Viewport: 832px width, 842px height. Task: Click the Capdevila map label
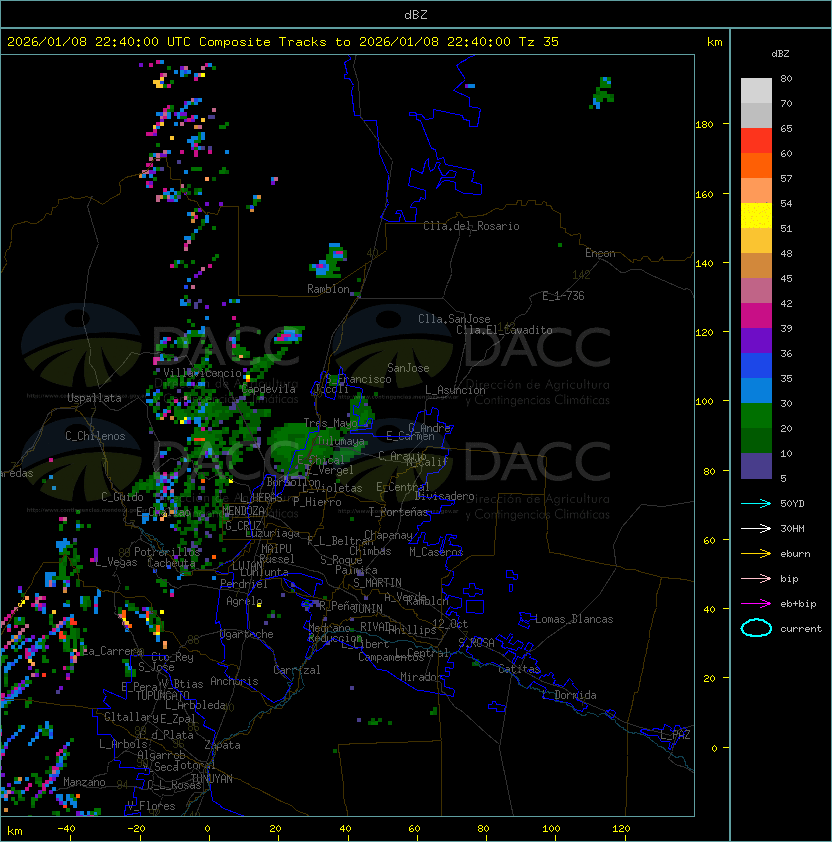[269, 389]
